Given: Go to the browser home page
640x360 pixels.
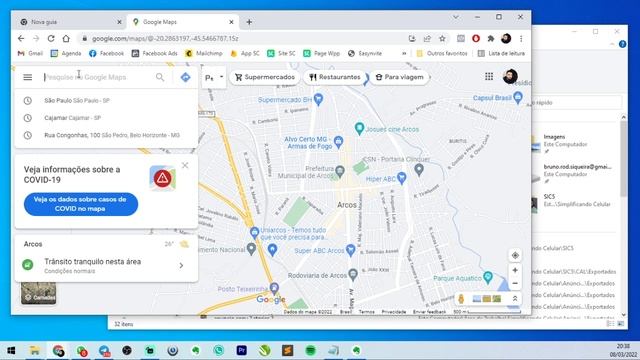Looking at the screenshot, I should [x=66, y=38].
